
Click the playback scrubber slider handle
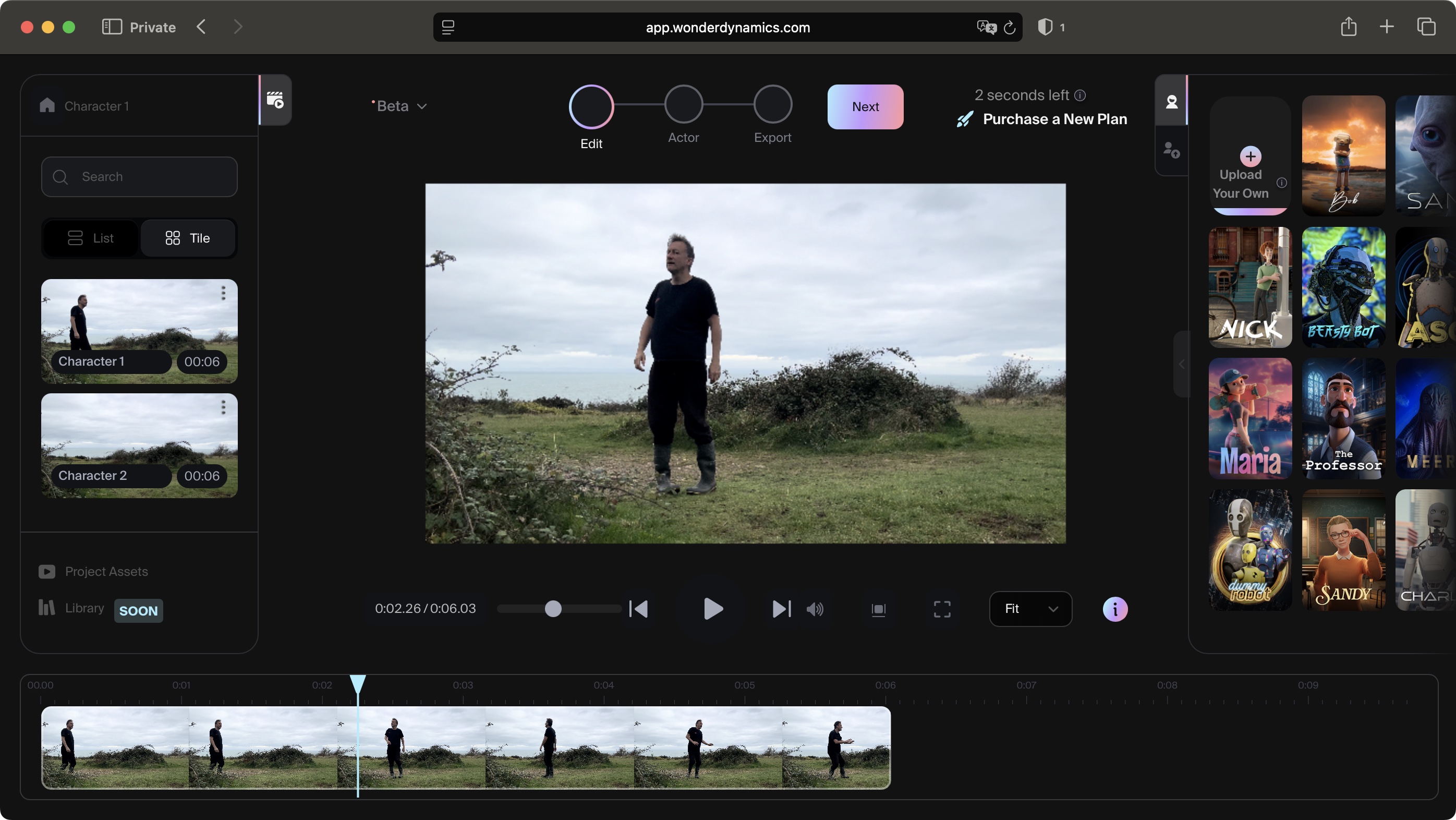553,609
